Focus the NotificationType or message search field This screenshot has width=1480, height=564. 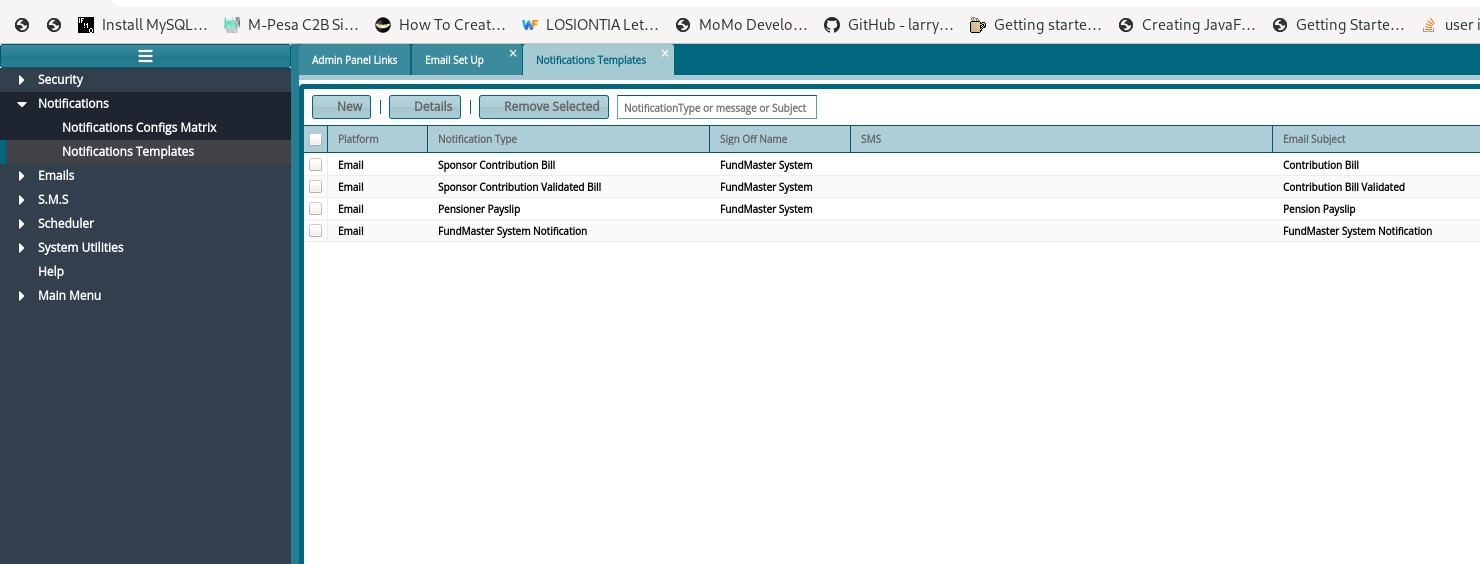pyautogui.click(x=716, y=108)
